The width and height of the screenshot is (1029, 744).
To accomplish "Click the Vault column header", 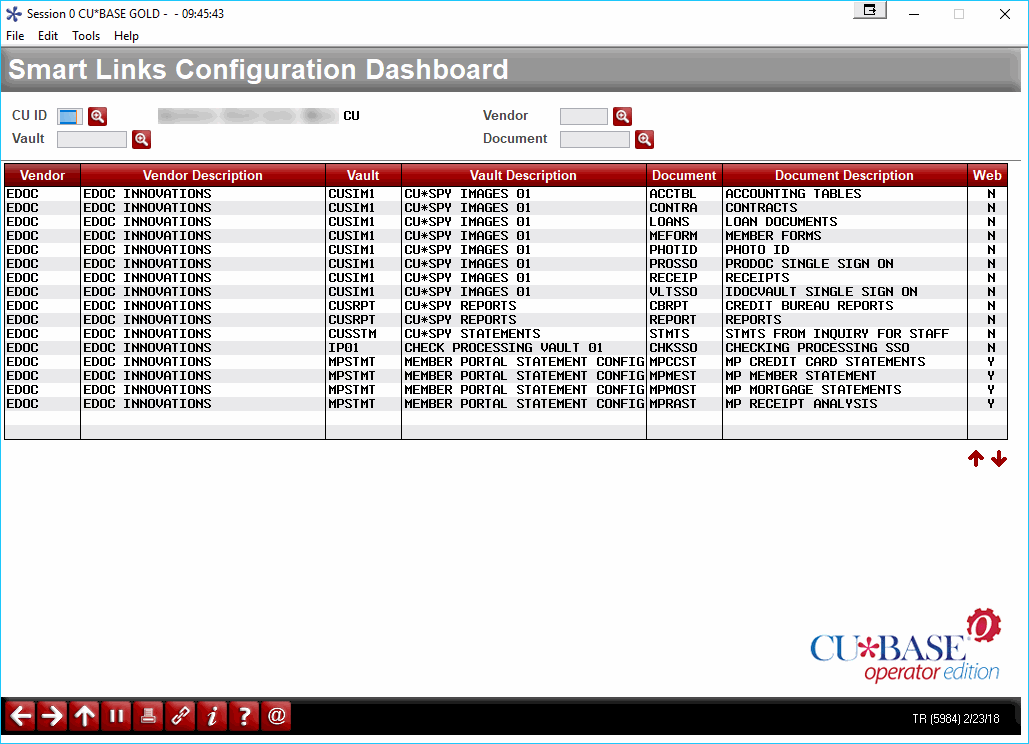I will (x=363, y=175).
